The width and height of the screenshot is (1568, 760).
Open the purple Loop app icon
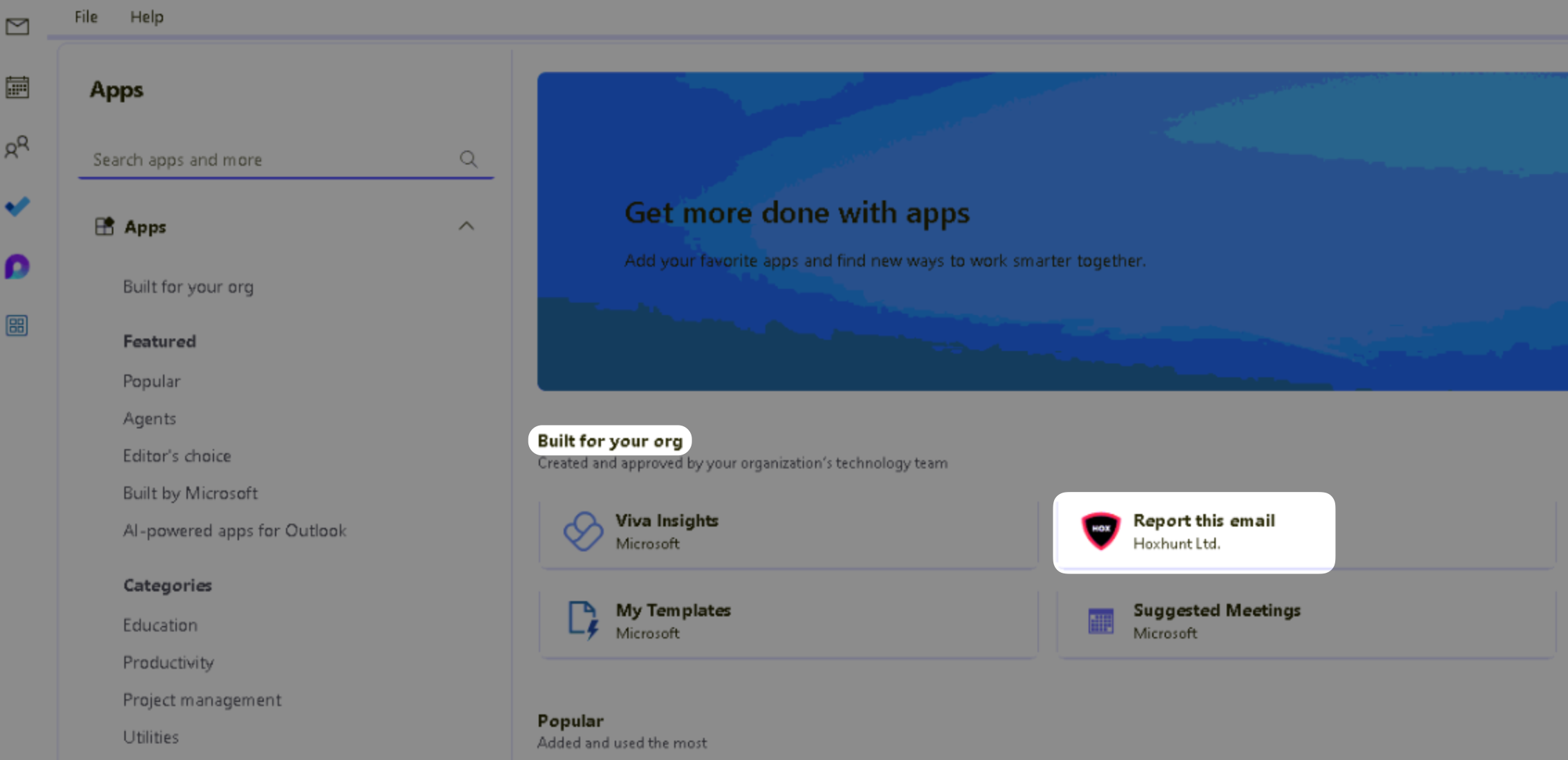pyautogui.click(x=17, y=267)
